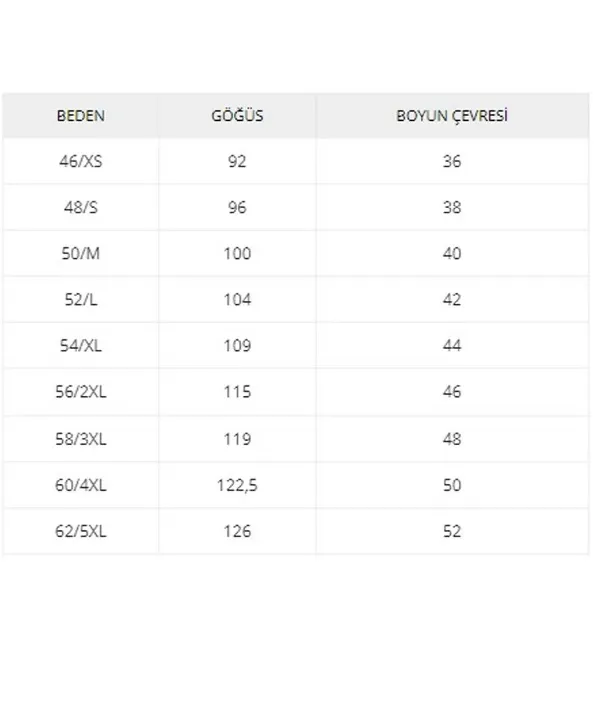603x727 pixels.
Task: Click the chest value 92
Action: (x=237, y=161)
